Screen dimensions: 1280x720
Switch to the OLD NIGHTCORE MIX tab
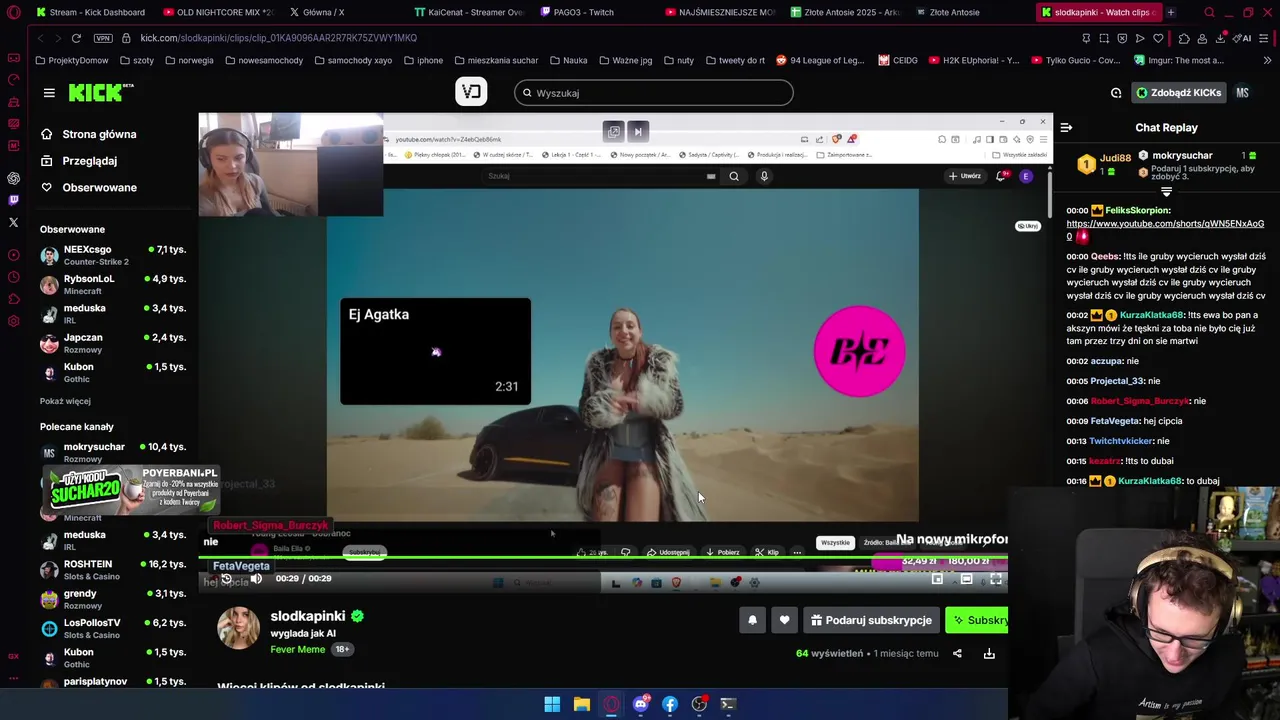click(x=217, y=12)
